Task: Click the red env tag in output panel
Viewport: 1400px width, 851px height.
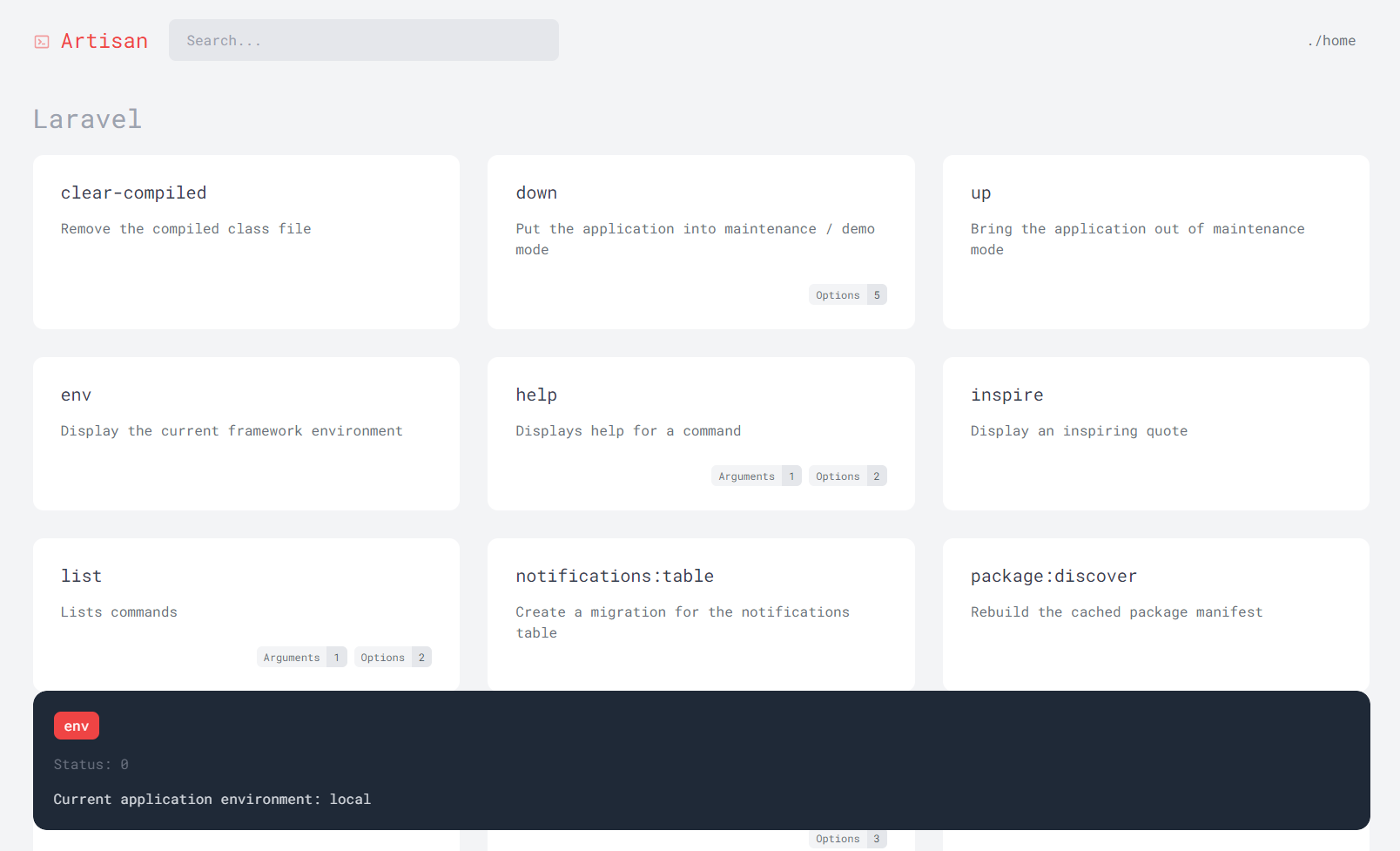Action: [77, 726]
